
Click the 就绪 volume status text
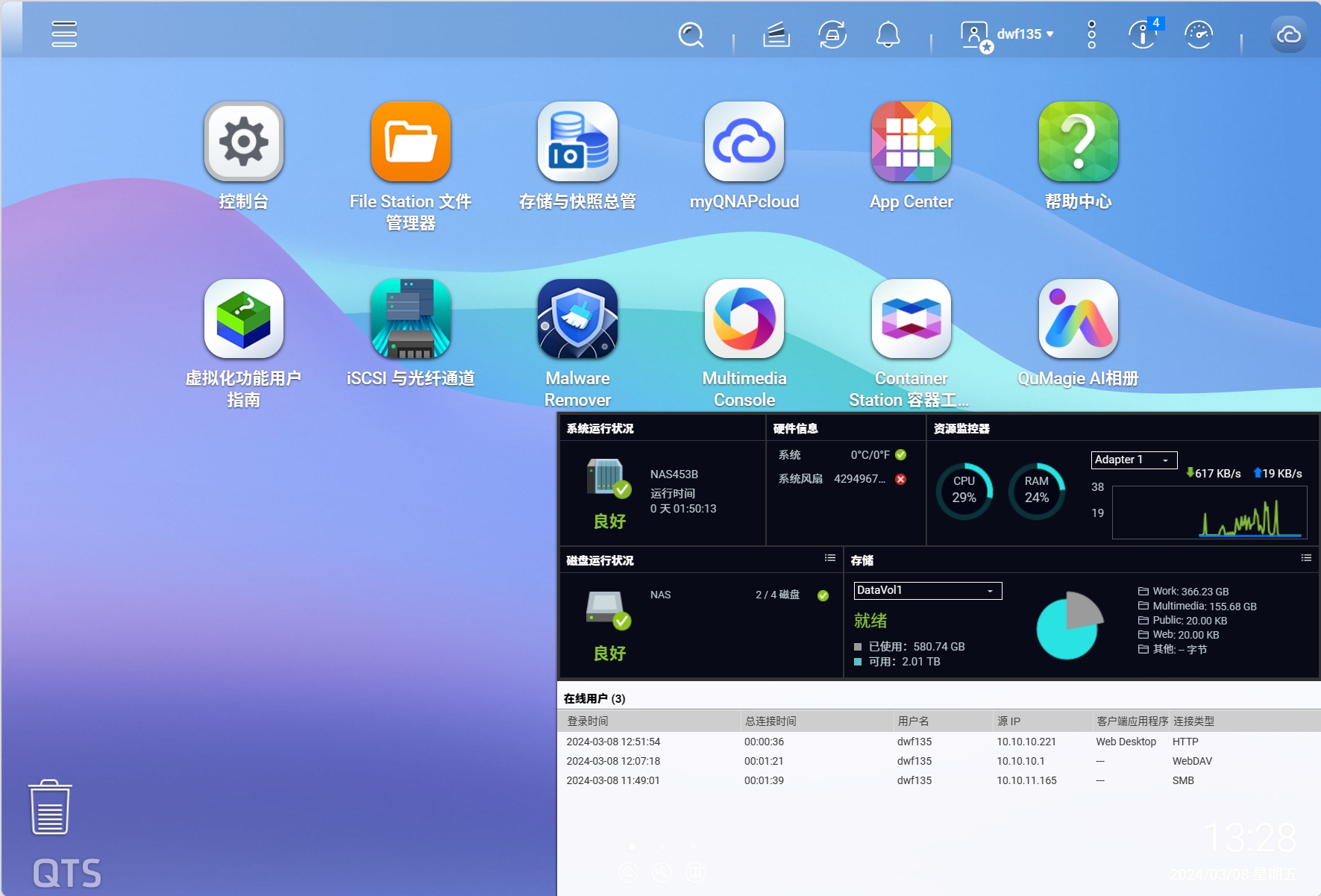(870, 621)
